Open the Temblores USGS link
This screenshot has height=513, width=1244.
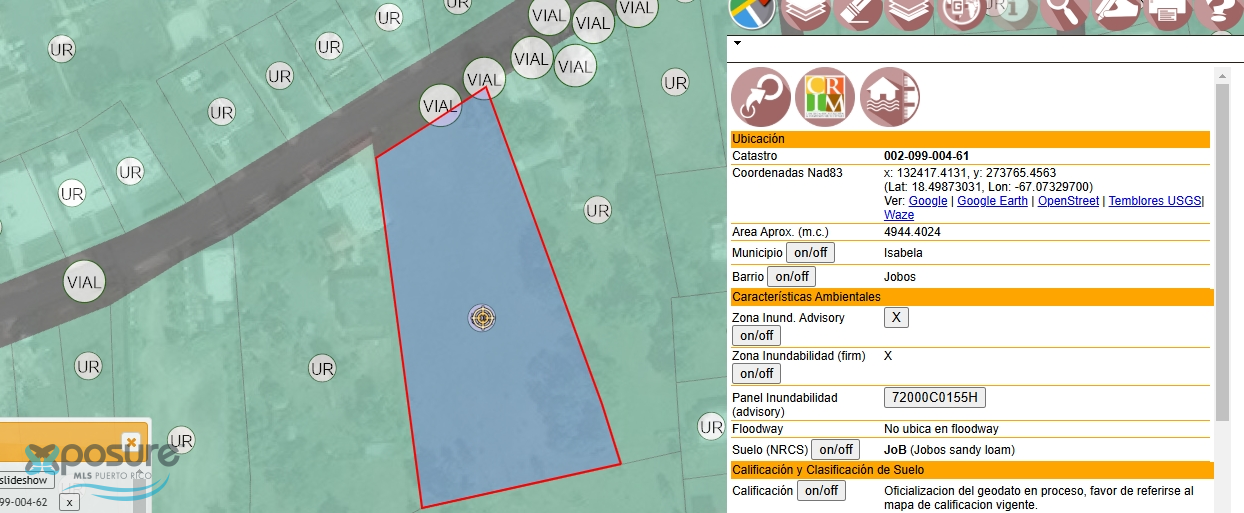pyautogui.click(x=1154, y=201)
